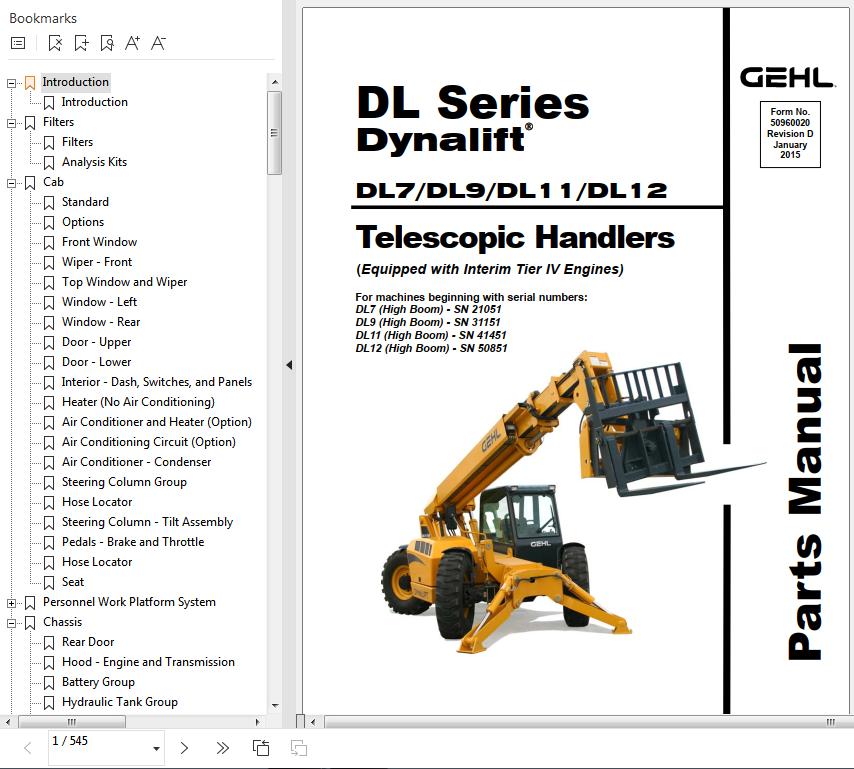This screenshot has height=769, width=854.
Task: Open the page number dropdown
Action: click(156, 748)
